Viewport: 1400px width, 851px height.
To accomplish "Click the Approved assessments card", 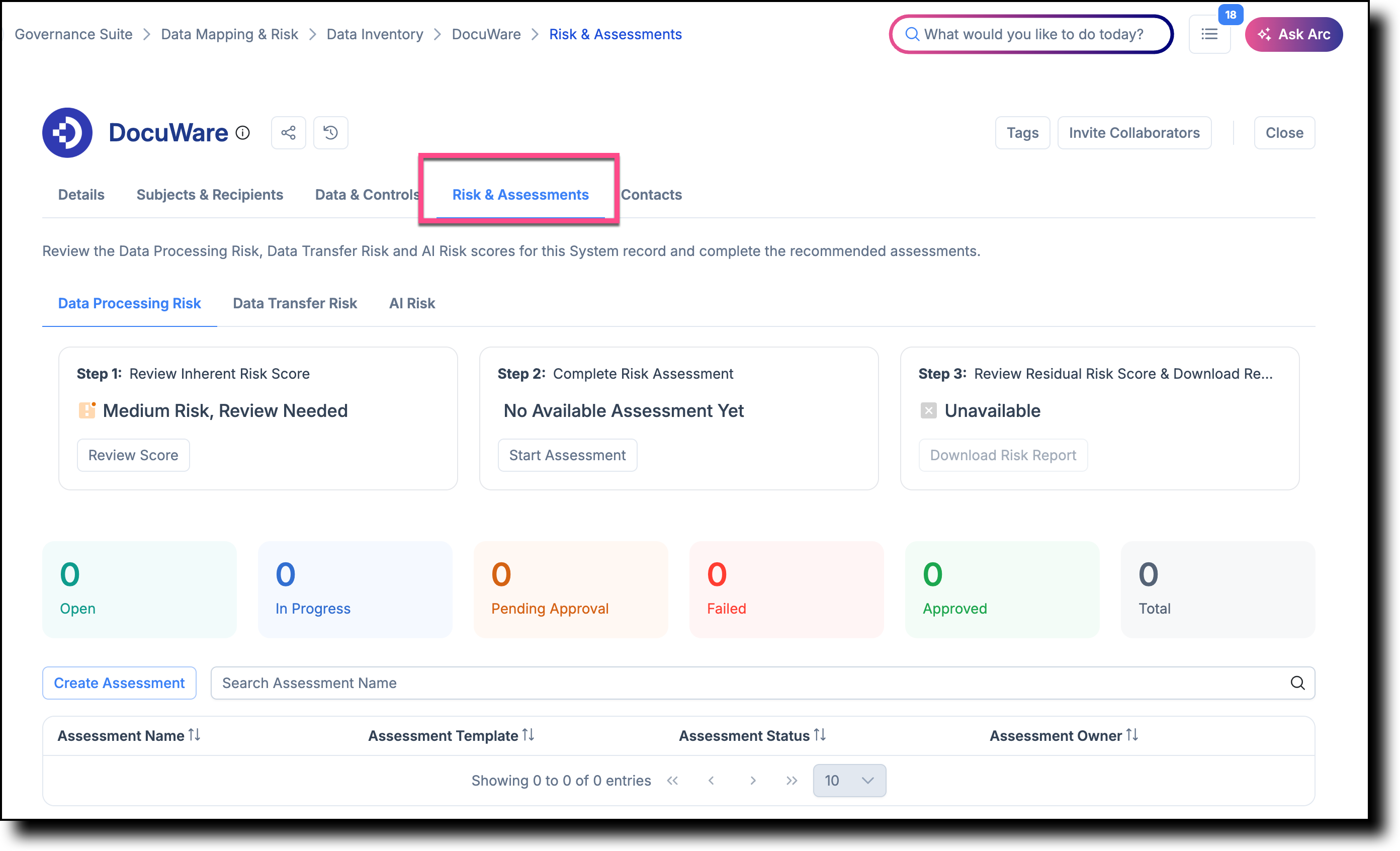I will [1002, 589].
